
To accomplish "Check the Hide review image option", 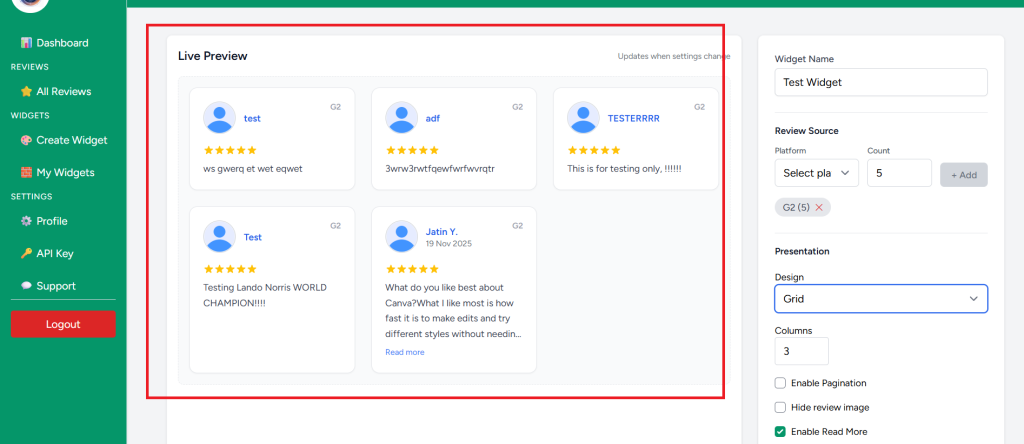I will [x=780, y=407].
